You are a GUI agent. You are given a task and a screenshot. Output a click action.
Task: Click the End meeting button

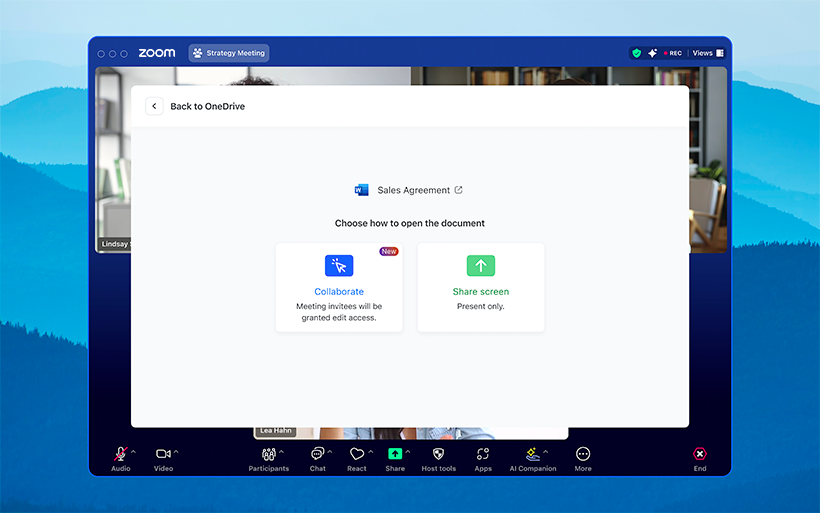pyautogui.click(x=700, y=454)
